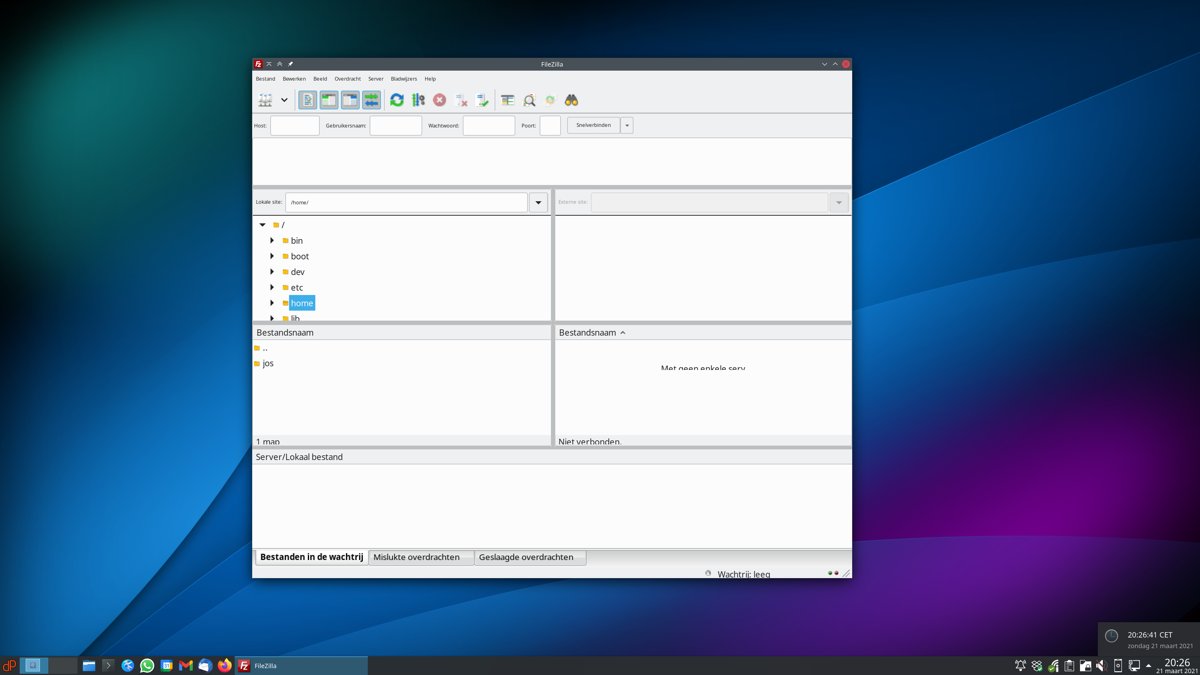The height and width of the screenshot is (675, 1200).
Task: Open the file manager taskbar icon
Action: pos(89,665)
